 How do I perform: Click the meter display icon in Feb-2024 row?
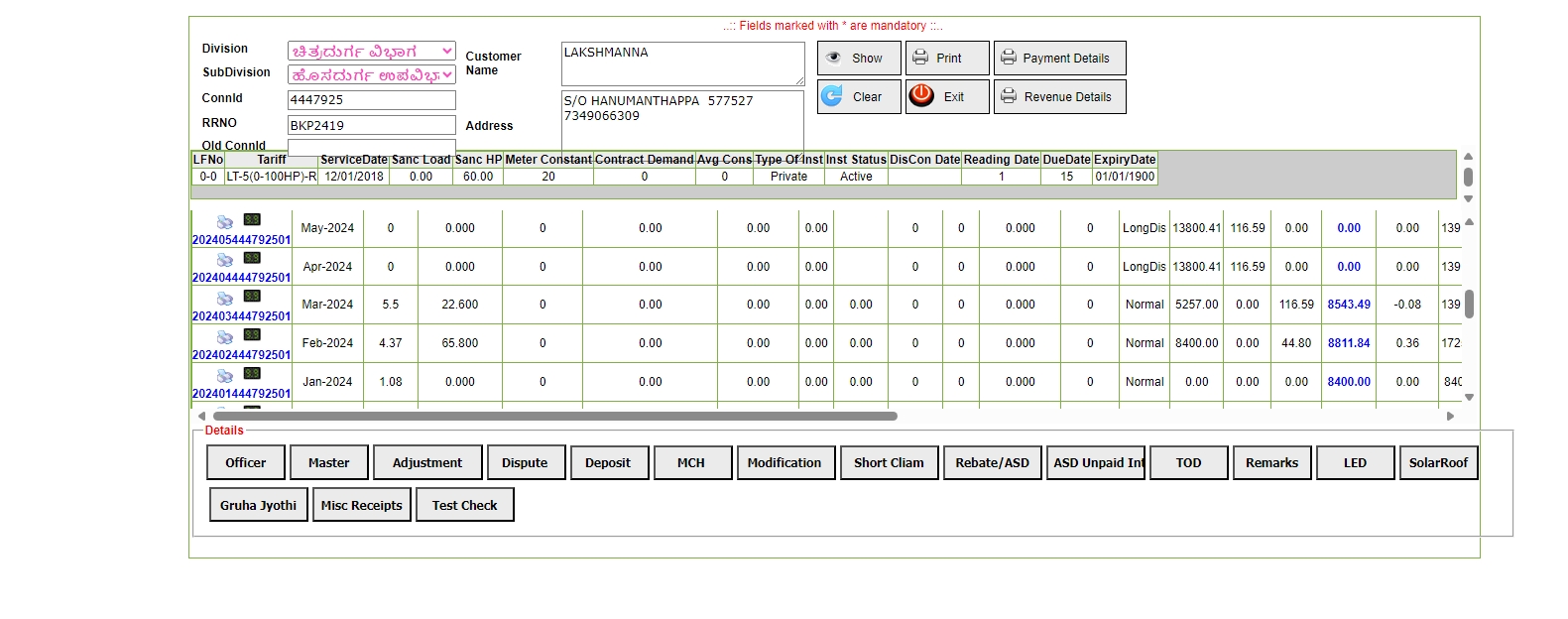252,335
